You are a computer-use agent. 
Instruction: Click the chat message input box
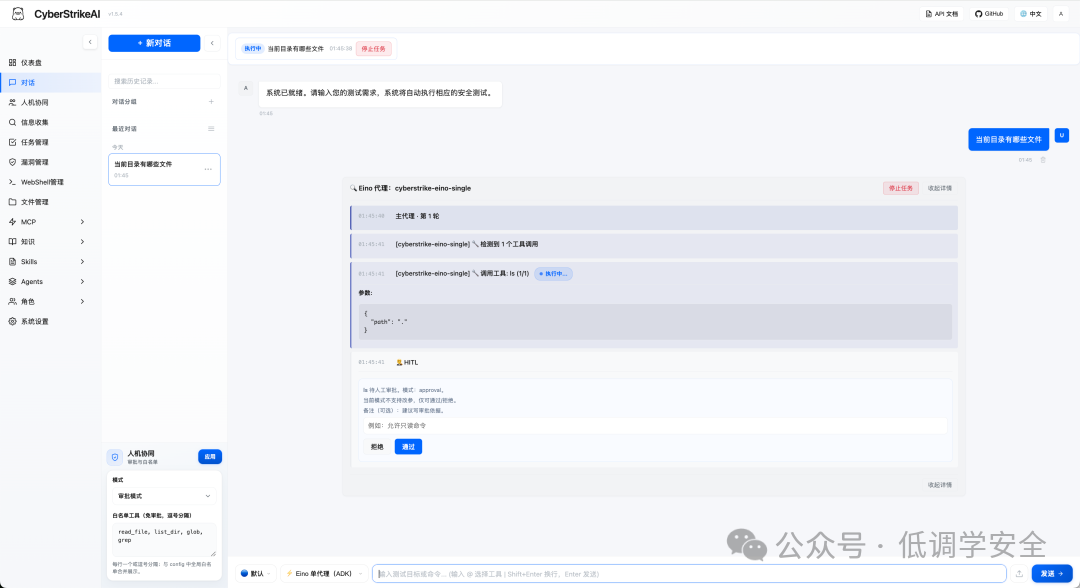[689, 574]
